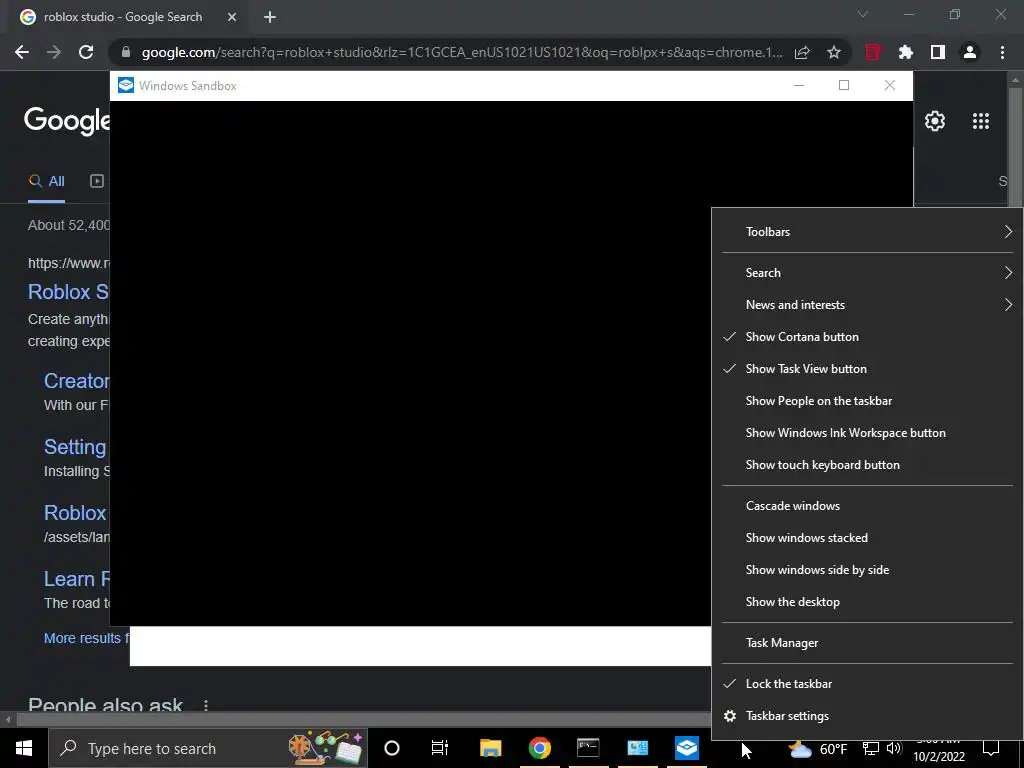Open the command prompt taskbar icon

point(588,748)
